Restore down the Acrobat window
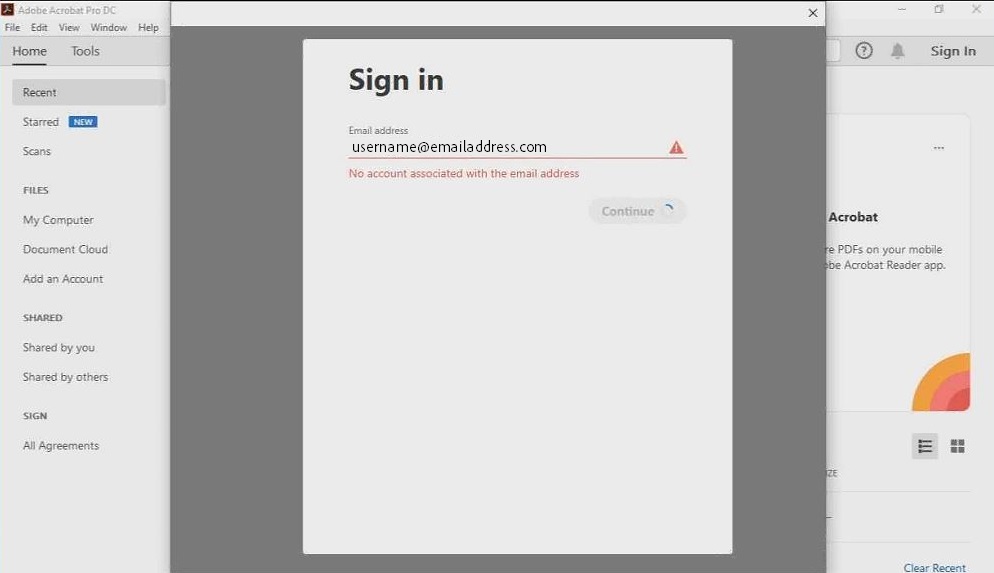This screenshot has width=994, height=573. (939, 10)
